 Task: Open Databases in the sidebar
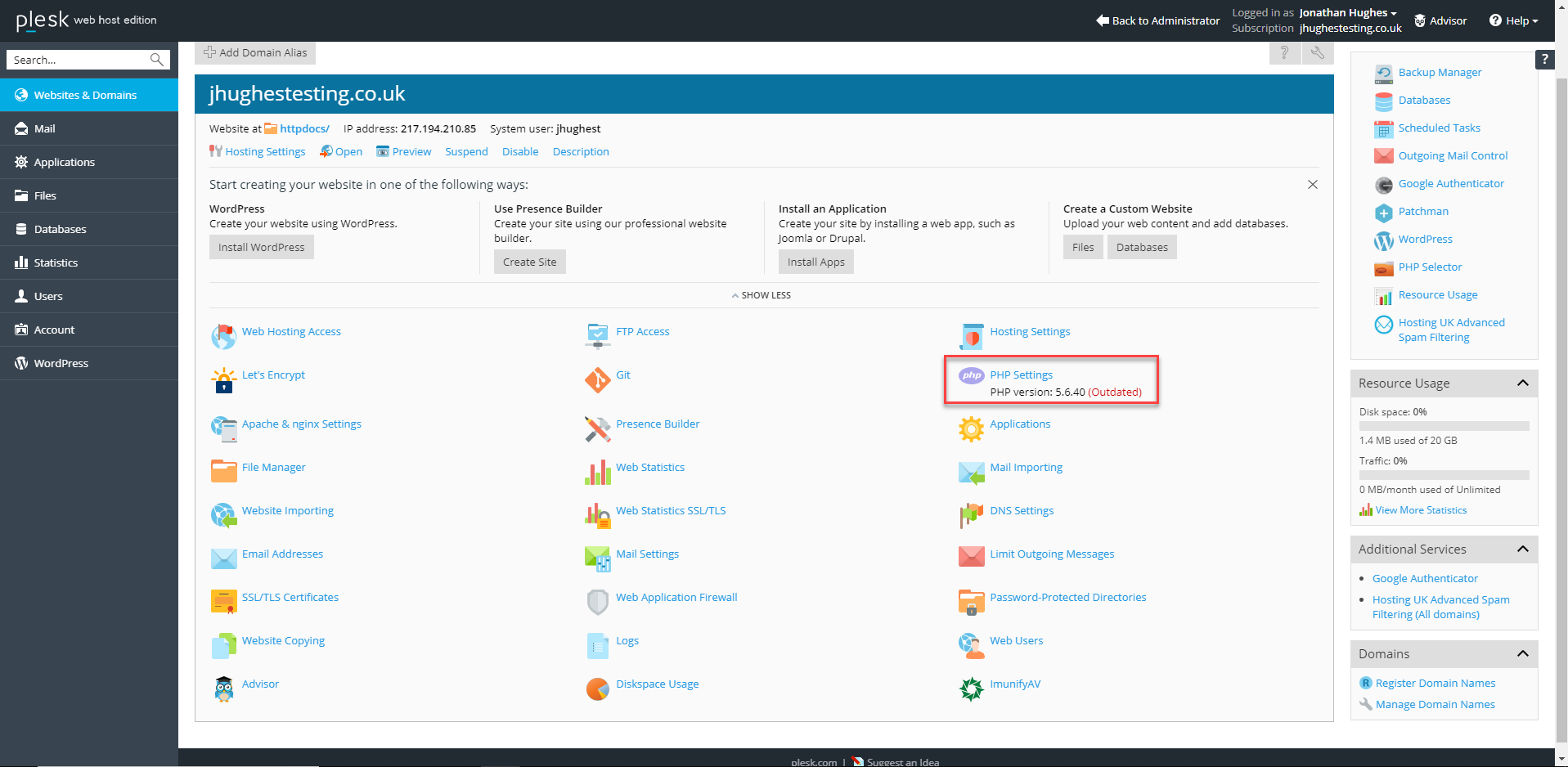89,229
